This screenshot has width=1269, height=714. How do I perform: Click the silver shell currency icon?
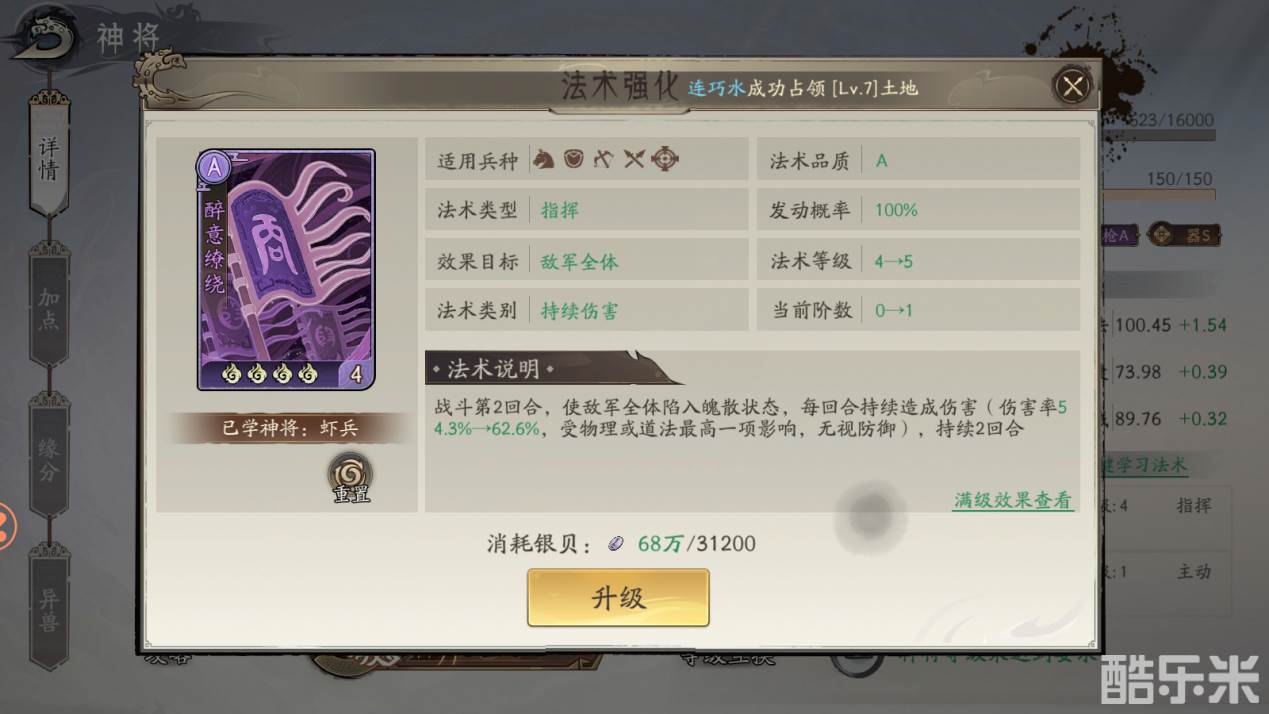[617, 544]
